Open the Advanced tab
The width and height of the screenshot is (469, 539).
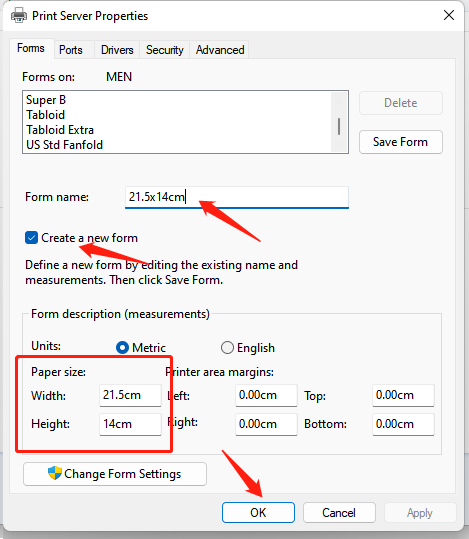click(x=220, y=50)
